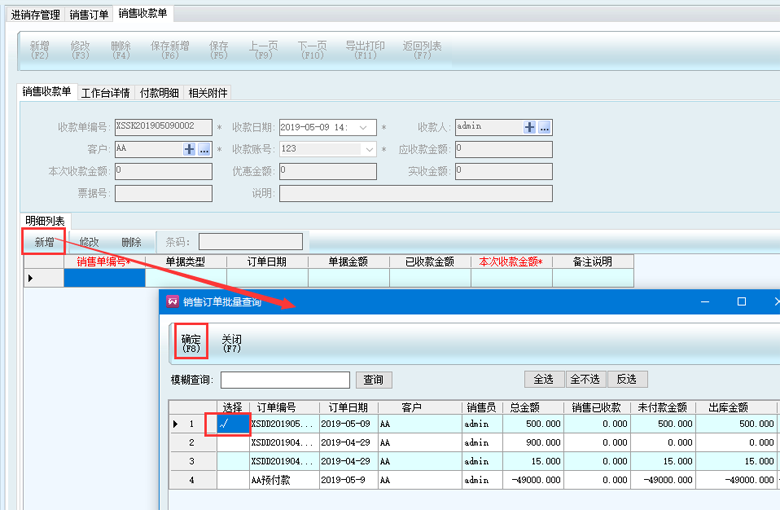Click the 查询 search button
The width and height of the screenshot is (780, 510).
[373, 380]
